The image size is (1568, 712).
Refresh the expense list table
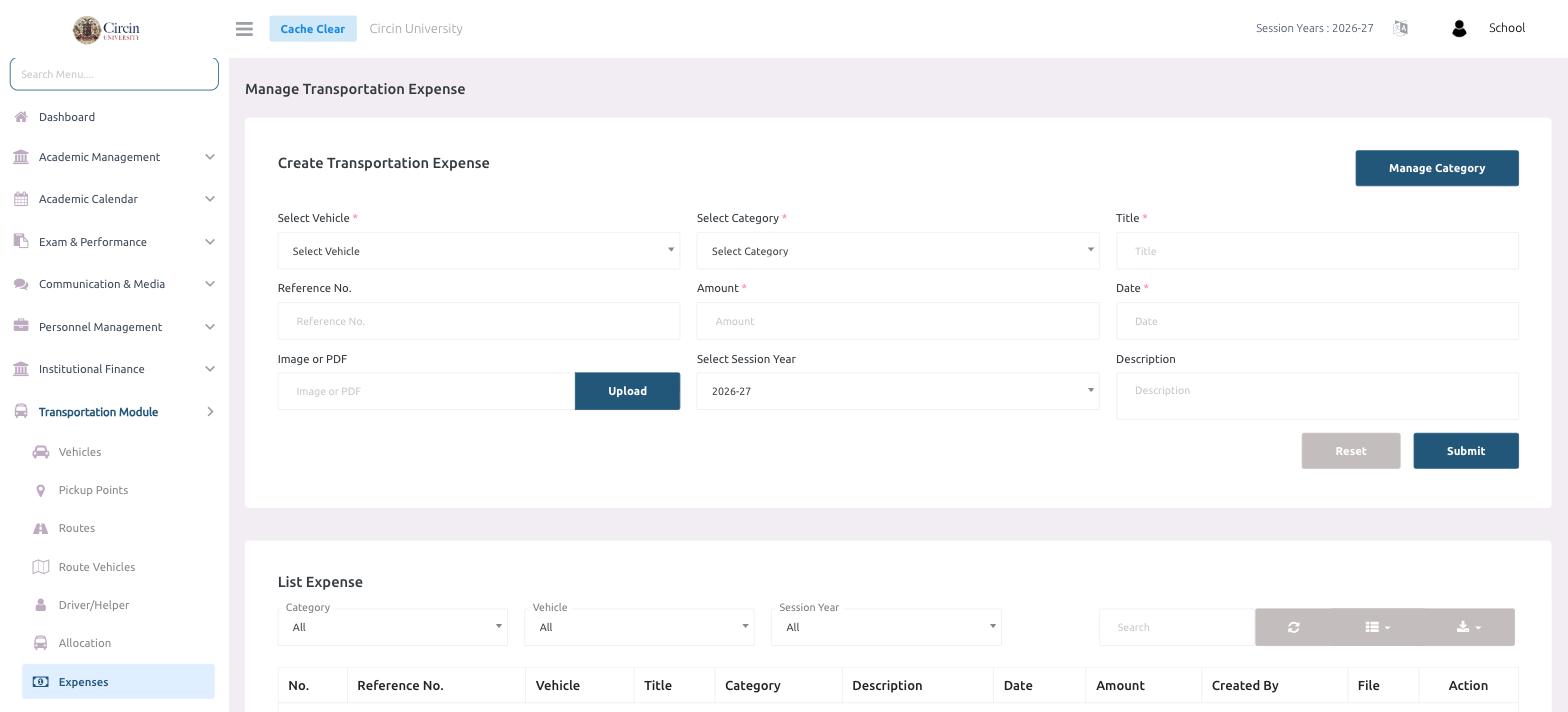1294,627
